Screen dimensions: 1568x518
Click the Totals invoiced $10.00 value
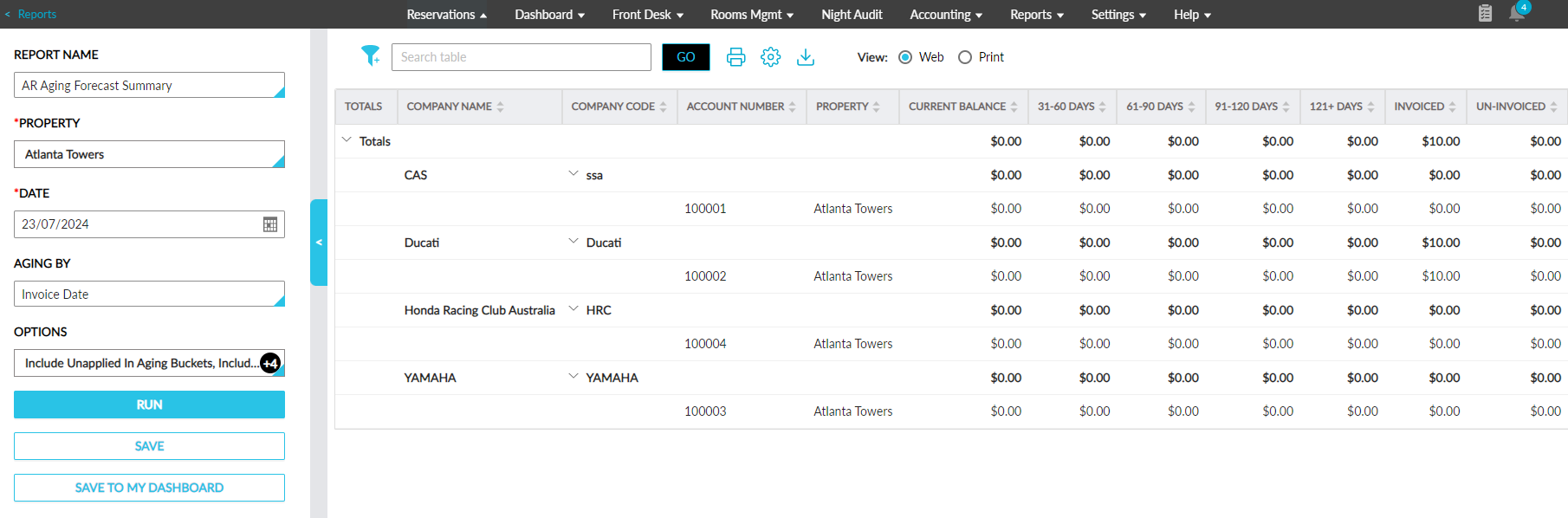point(1441,141)
